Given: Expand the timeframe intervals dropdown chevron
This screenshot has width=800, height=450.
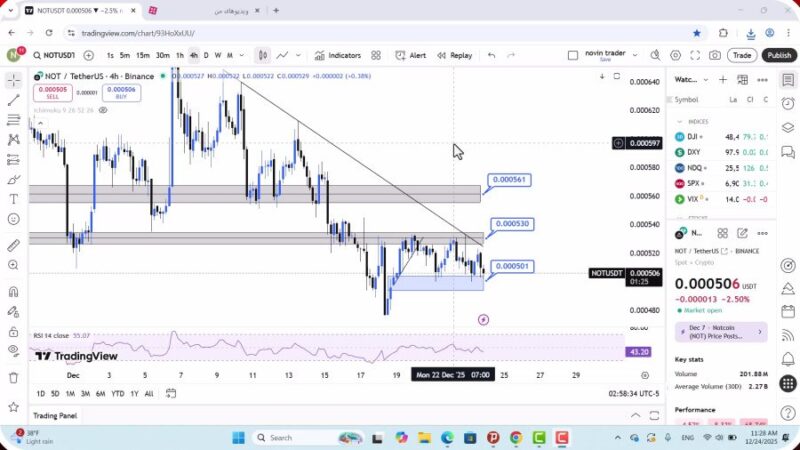Looking at the screenshot, I should point(243,55).
